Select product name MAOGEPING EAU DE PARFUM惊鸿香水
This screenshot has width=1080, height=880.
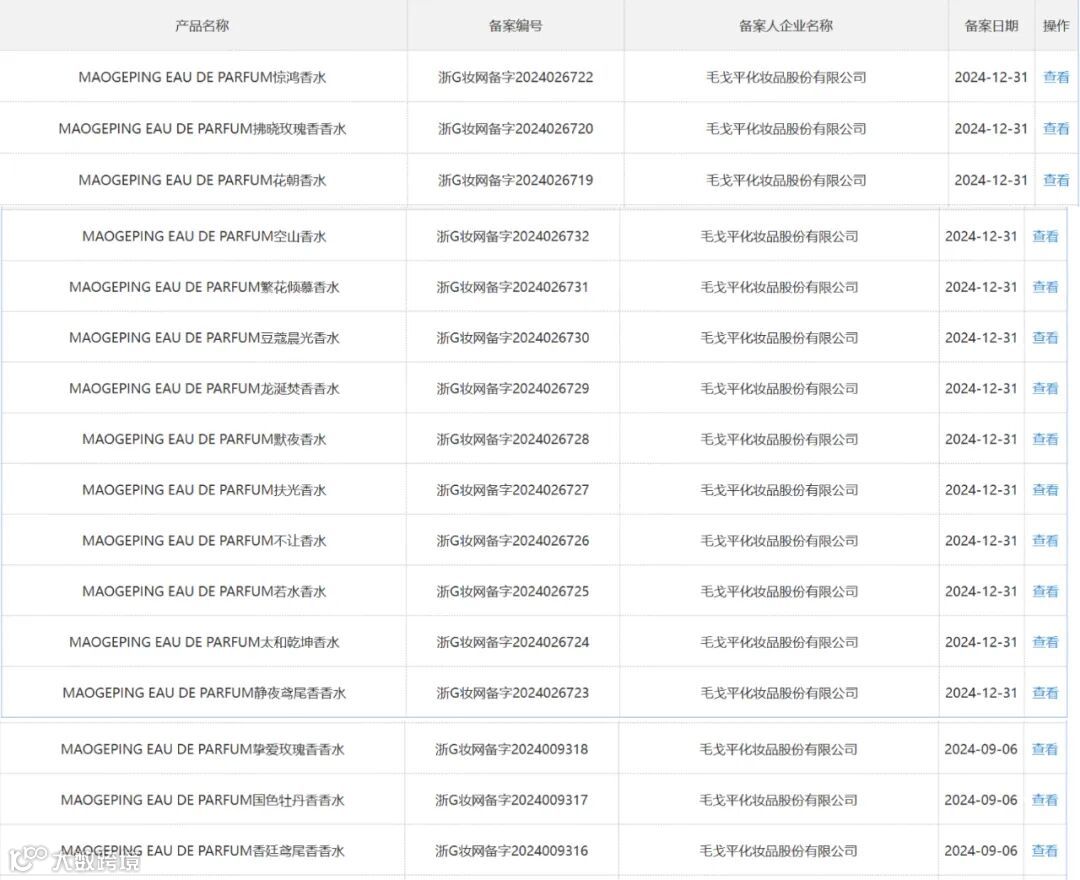coord(202,77)
